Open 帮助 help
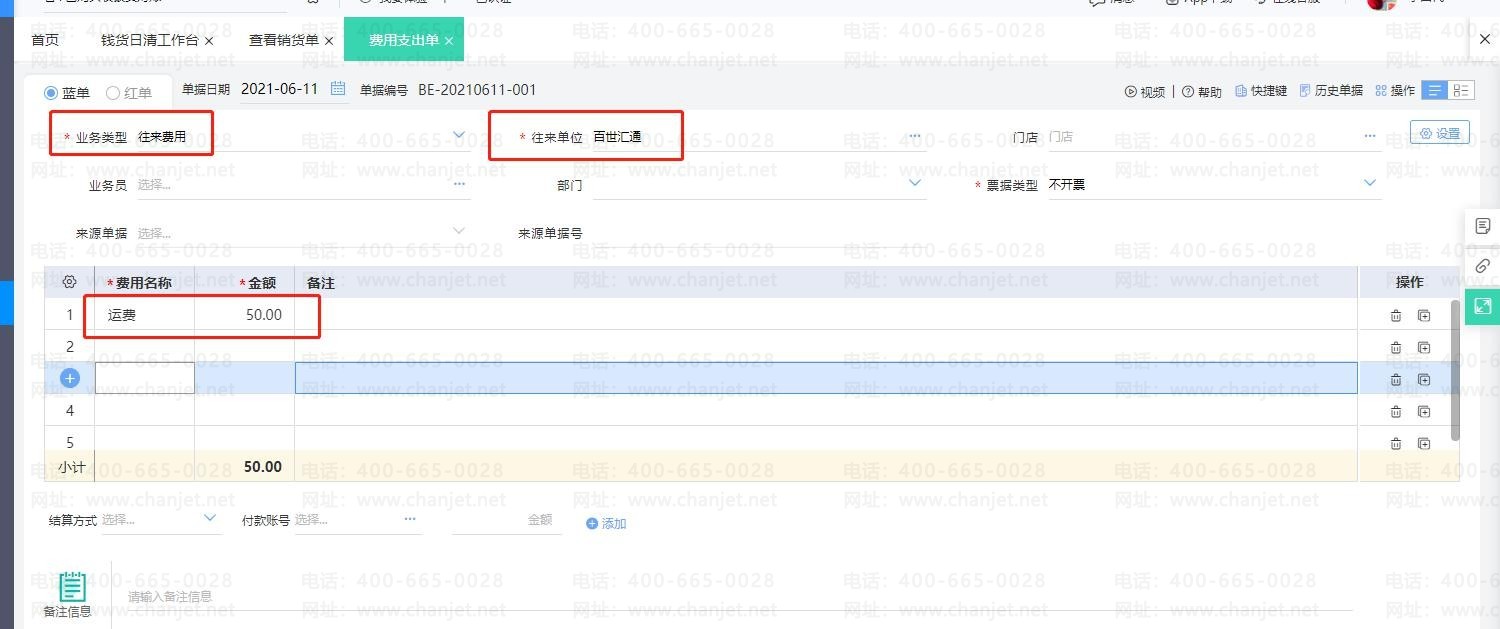Viewport: 1500px width, 629px height. click(1202, 91)
